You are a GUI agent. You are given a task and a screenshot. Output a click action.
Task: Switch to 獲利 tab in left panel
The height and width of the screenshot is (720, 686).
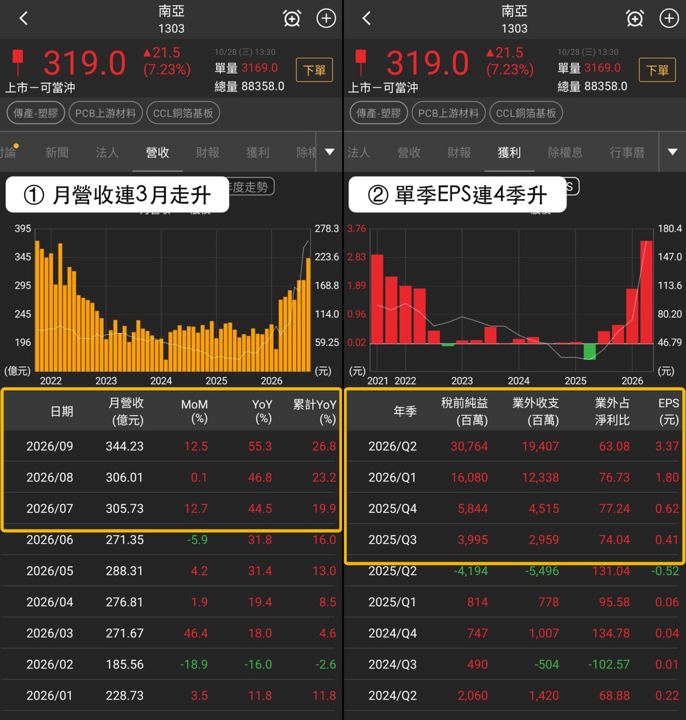point(257,152)
